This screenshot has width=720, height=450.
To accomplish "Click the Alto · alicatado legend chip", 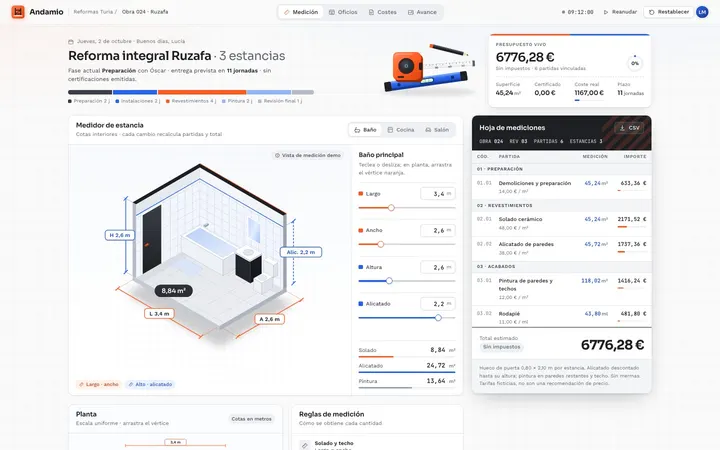I will click(151, 384).
